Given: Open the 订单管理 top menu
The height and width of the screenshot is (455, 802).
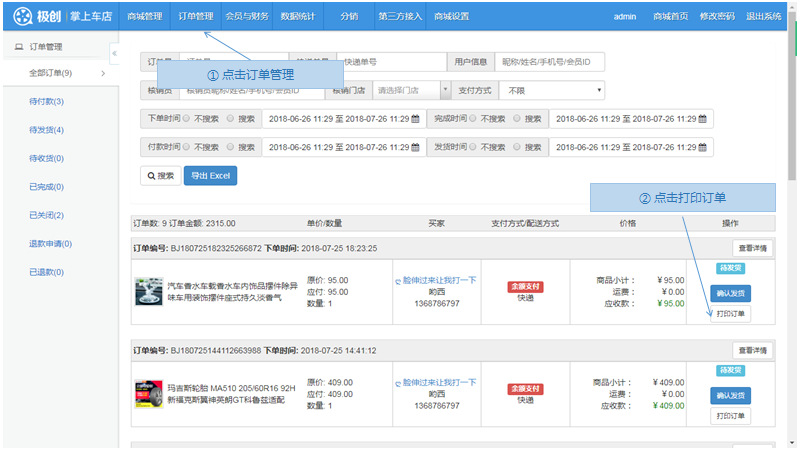Looking at the screenshot, I should click(195, 17).
